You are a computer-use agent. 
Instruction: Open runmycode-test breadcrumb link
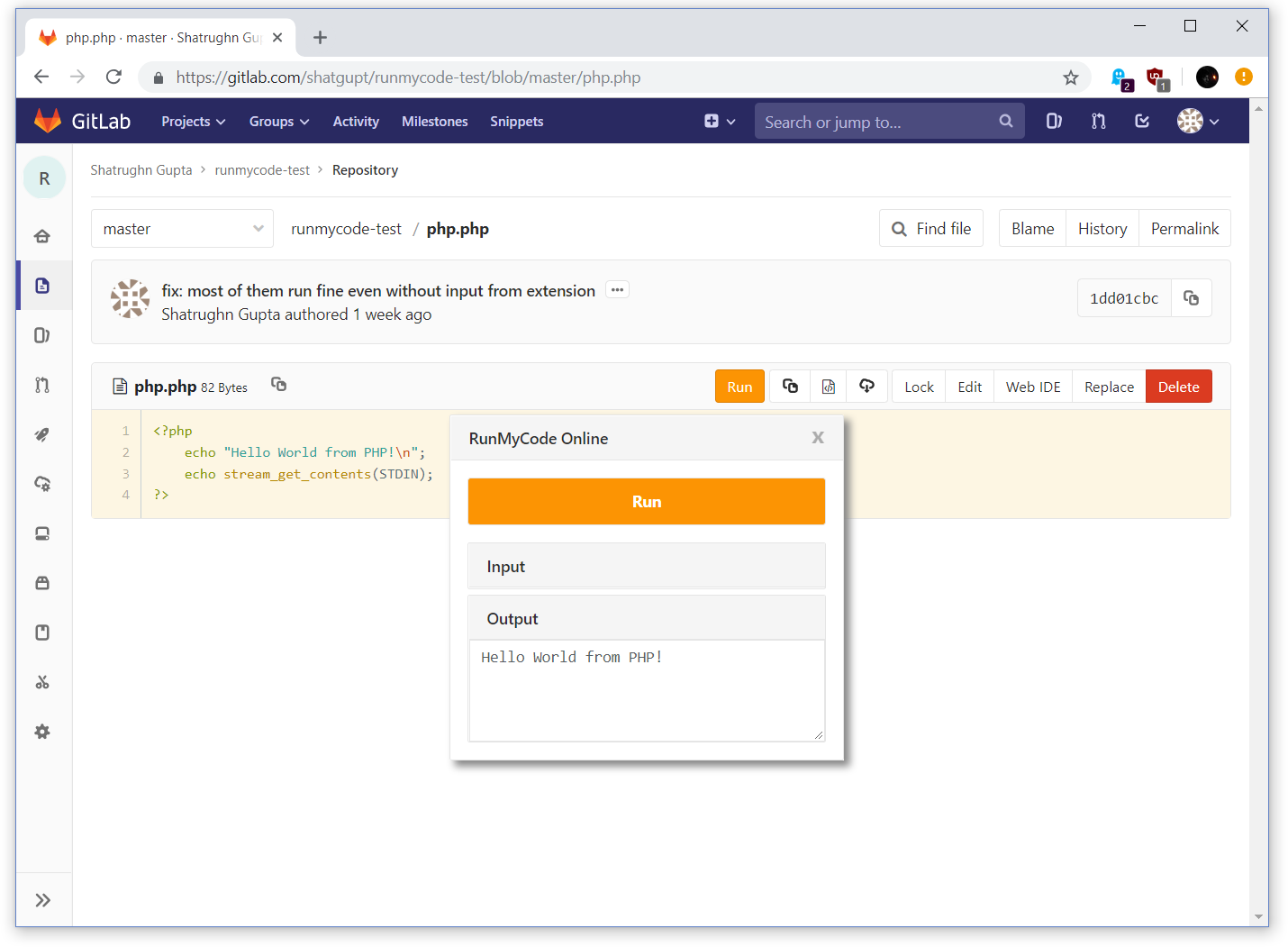(x=262, y=169)
